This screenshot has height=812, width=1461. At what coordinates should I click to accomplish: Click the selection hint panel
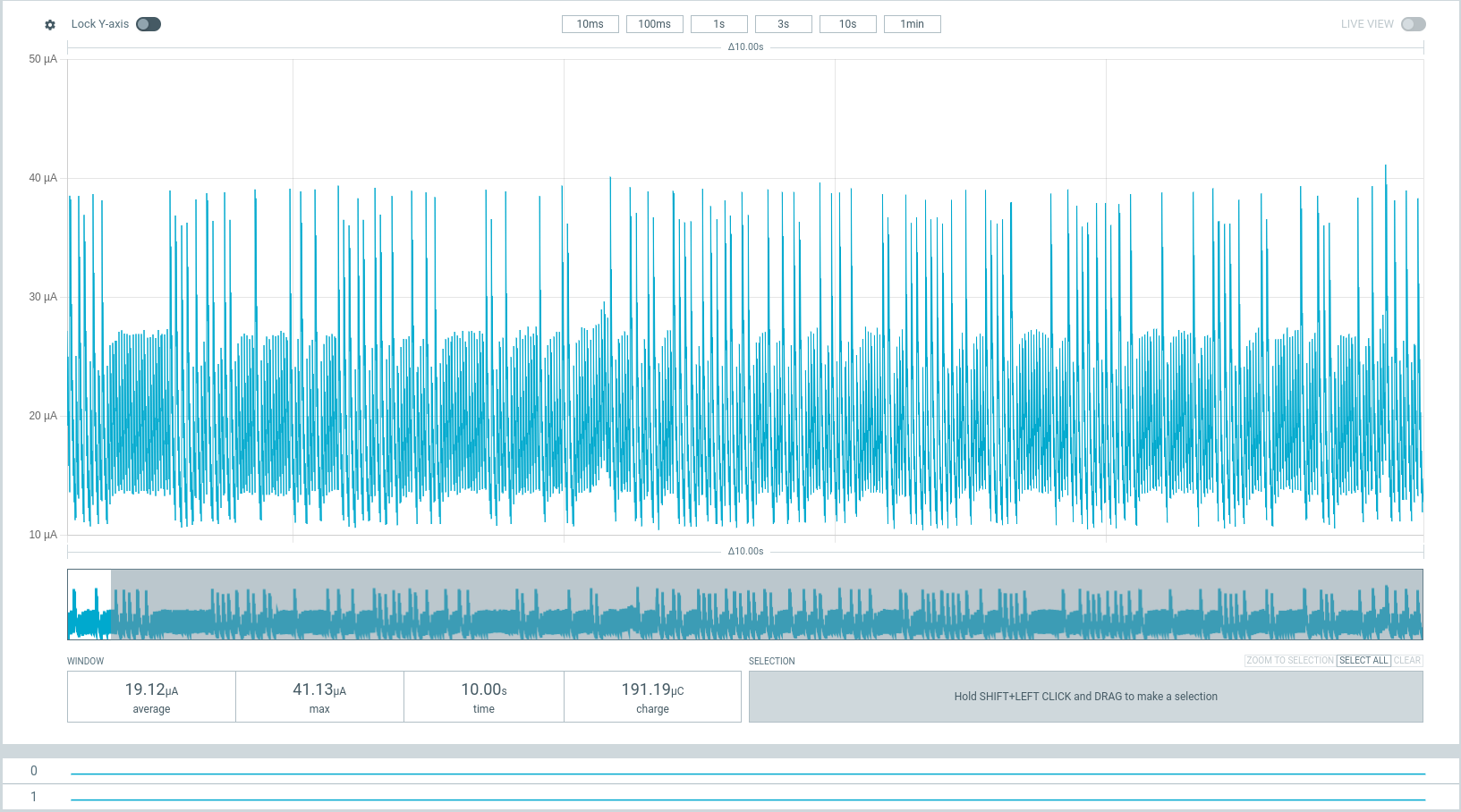[x=1085, y=697]
